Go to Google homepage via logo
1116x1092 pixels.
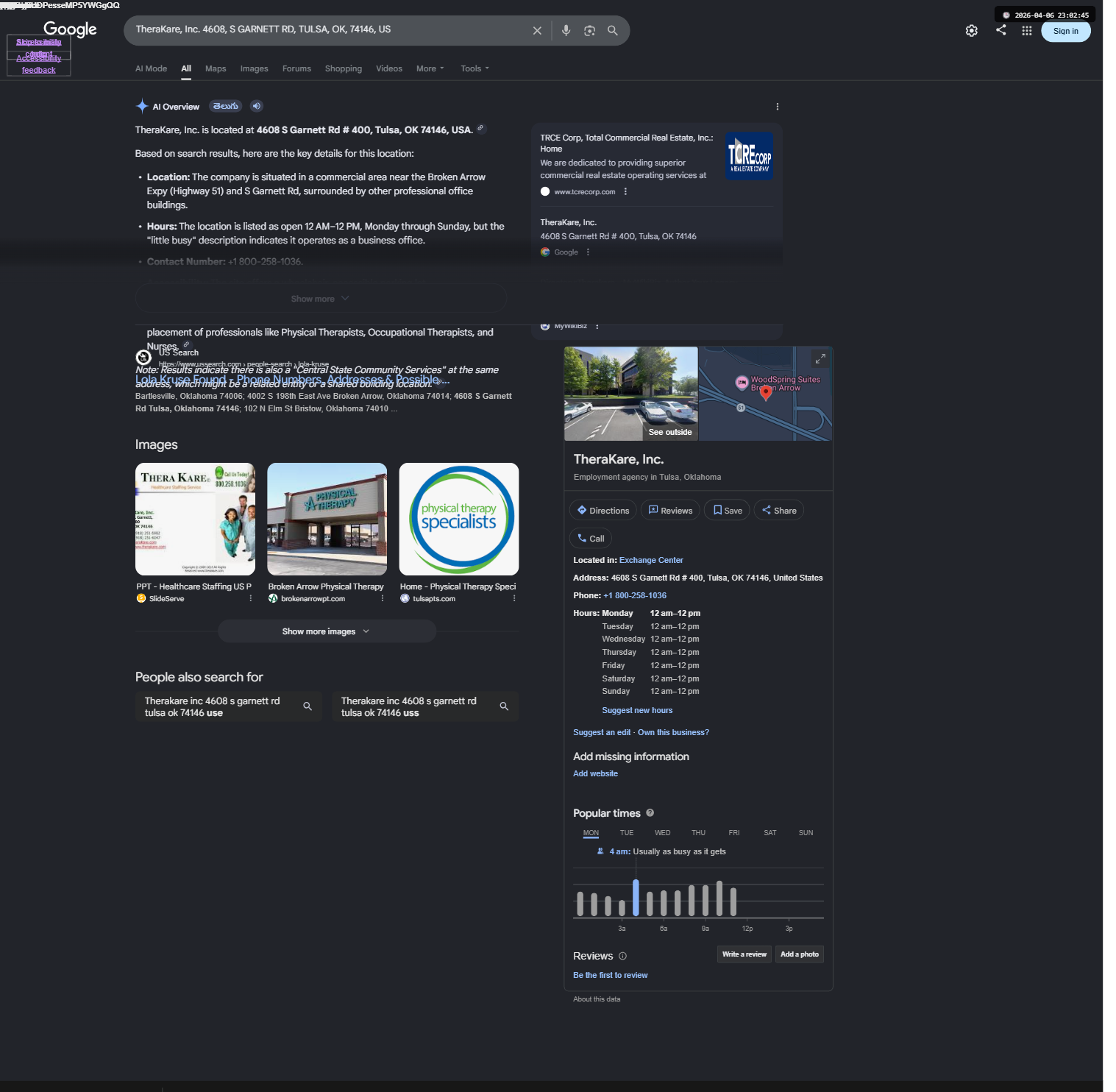(70, 29)
